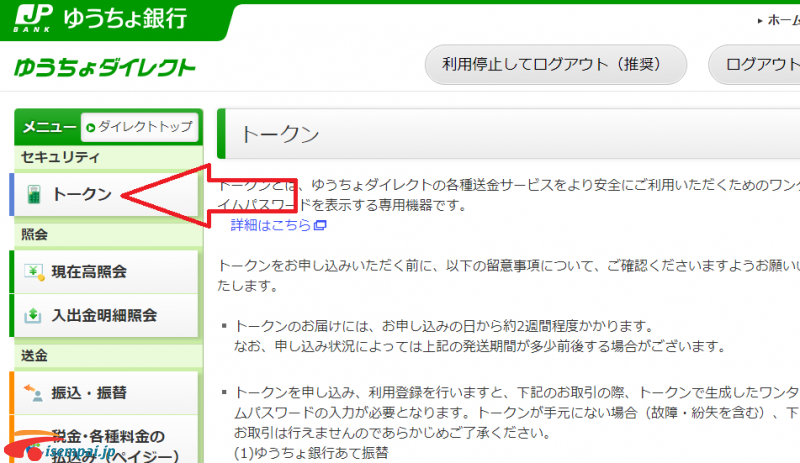Click text トークンをお申し込みいただく前に
800x463 pixels.
point(326,265)
